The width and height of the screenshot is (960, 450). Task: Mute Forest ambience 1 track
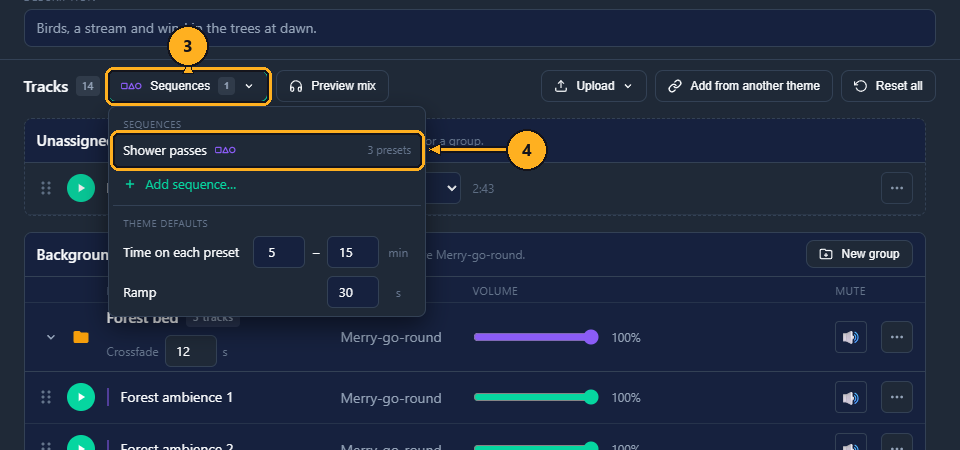pos(850,397)
